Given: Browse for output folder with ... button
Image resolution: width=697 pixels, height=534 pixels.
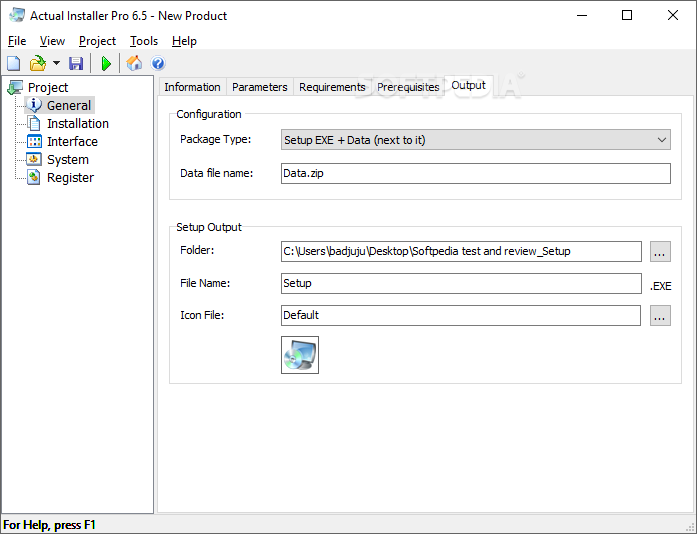Looking at the screenshot, I should [x=660, y=252].
